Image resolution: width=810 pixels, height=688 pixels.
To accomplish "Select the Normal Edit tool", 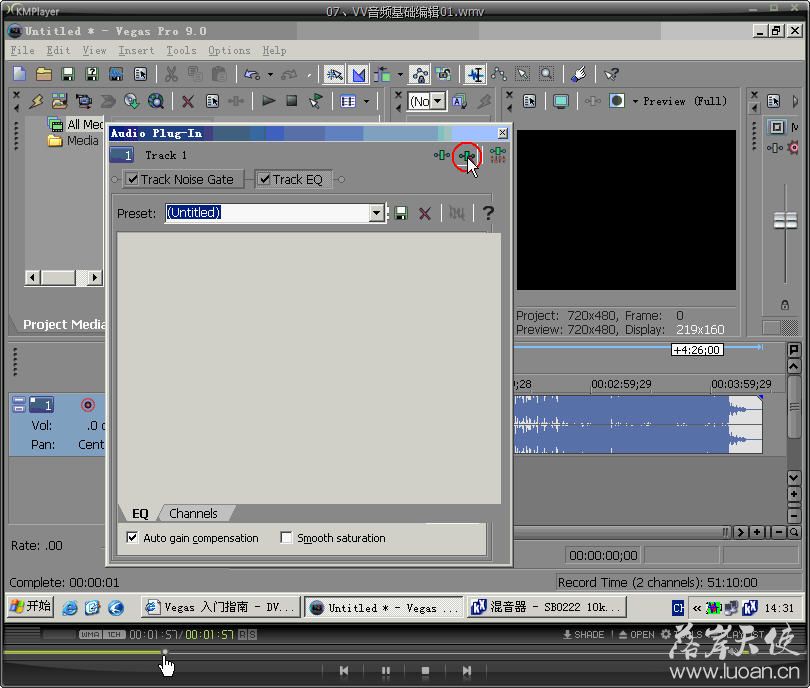I will pyautogui.click(x=476, y=74).
